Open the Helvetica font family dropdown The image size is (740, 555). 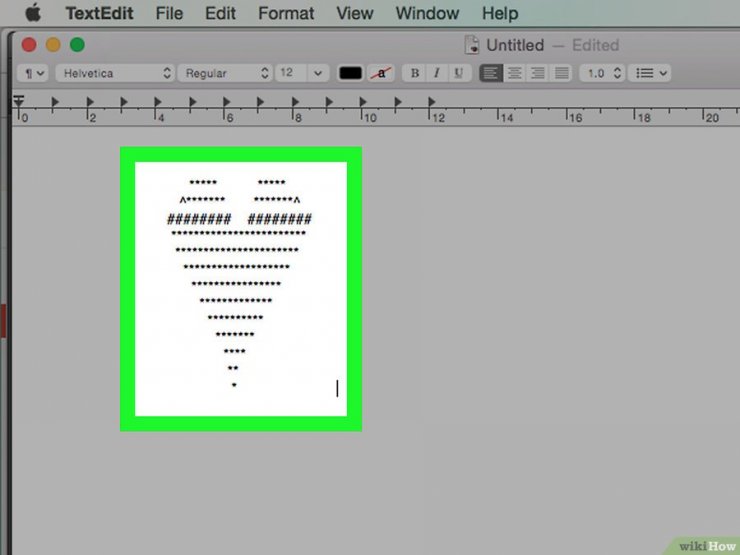(115, 73)
